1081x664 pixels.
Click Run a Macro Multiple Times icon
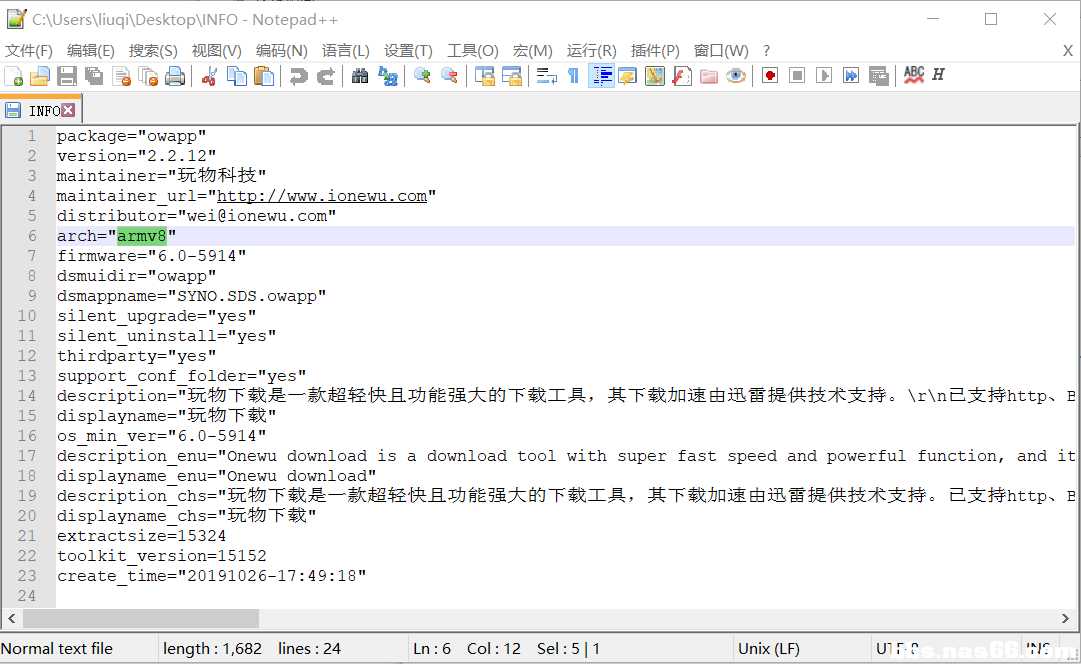(x=851, y=76)
